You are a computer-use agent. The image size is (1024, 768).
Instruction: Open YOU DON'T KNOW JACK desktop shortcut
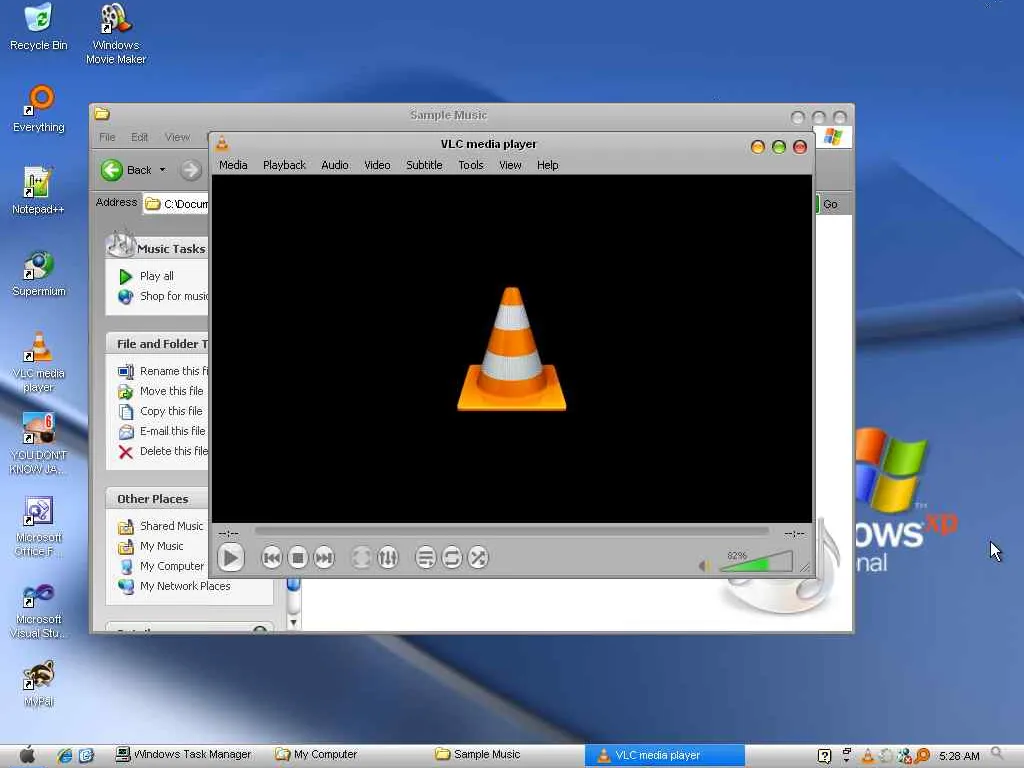[39, 444]
